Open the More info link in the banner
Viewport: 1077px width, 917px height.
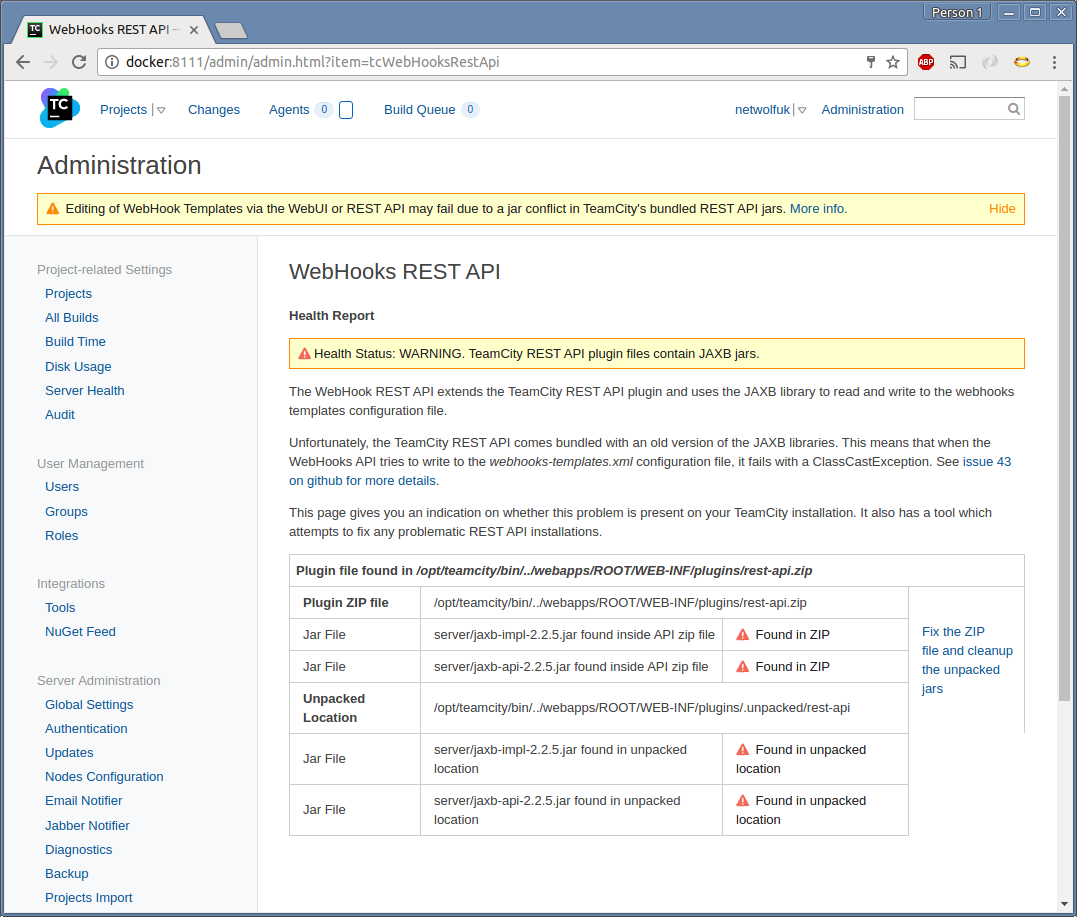818,209
